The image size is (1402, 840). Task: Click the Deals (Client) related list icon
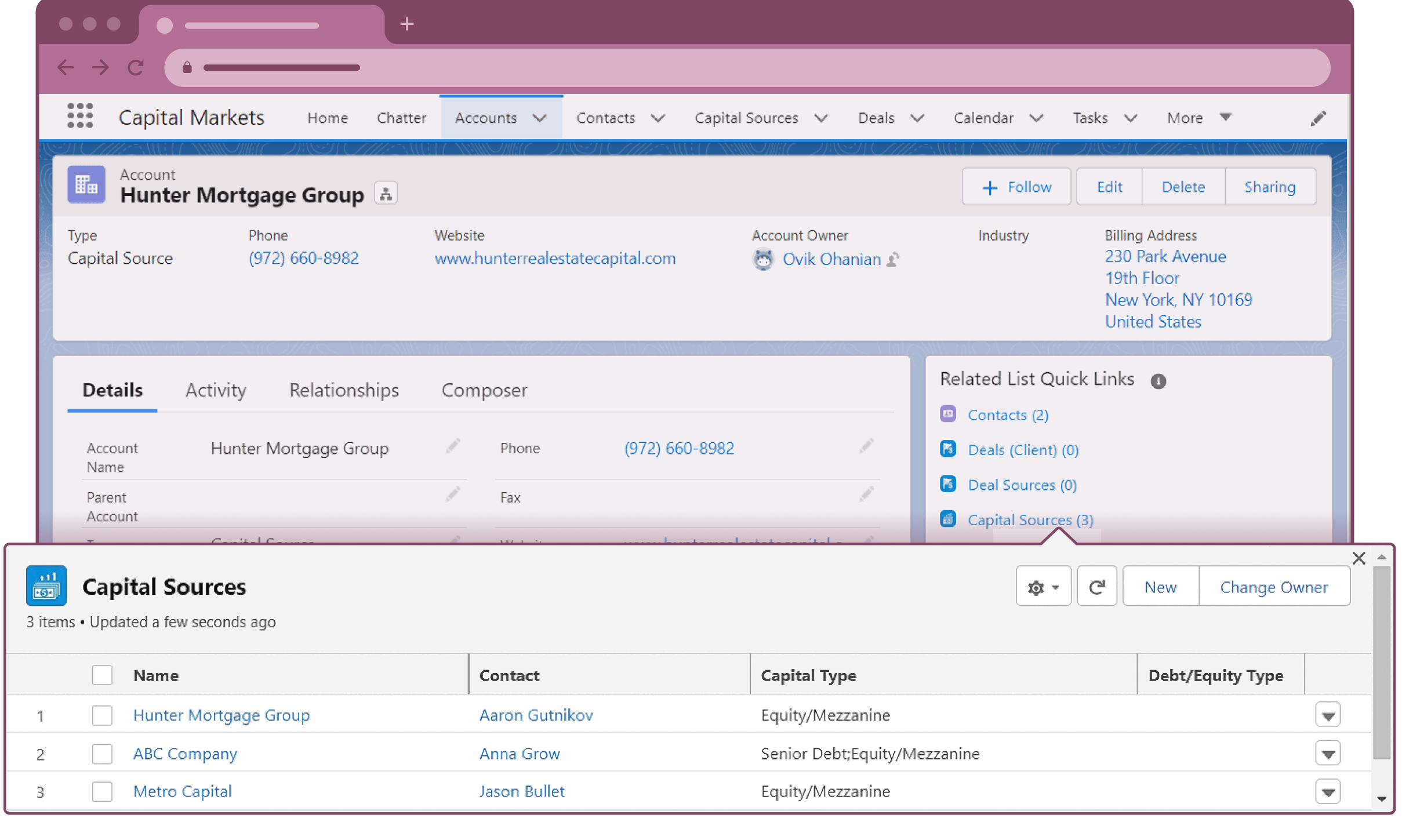[948, 449]
